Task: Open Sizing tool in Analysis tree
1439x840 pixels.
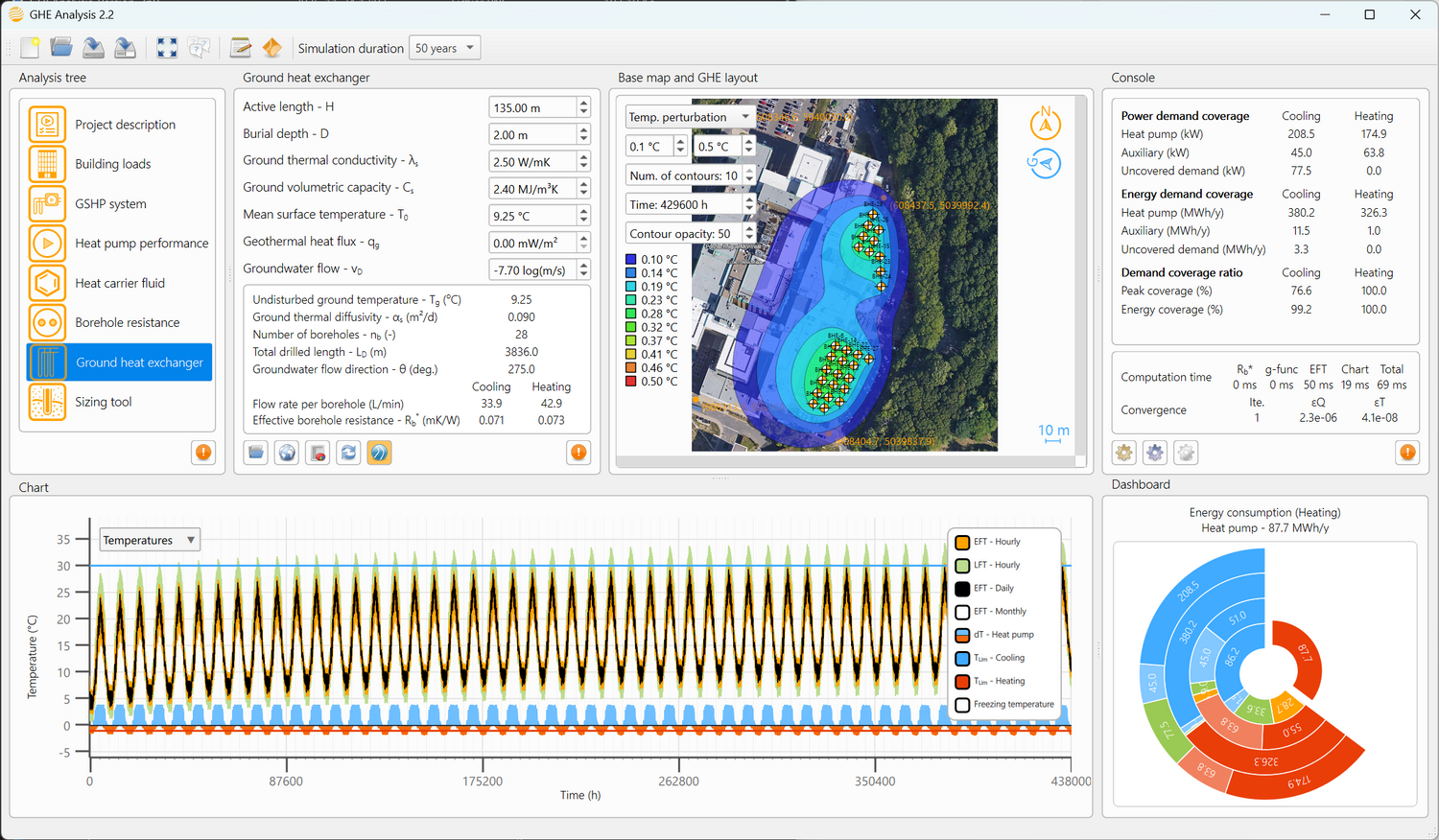Action: [104, 402]
